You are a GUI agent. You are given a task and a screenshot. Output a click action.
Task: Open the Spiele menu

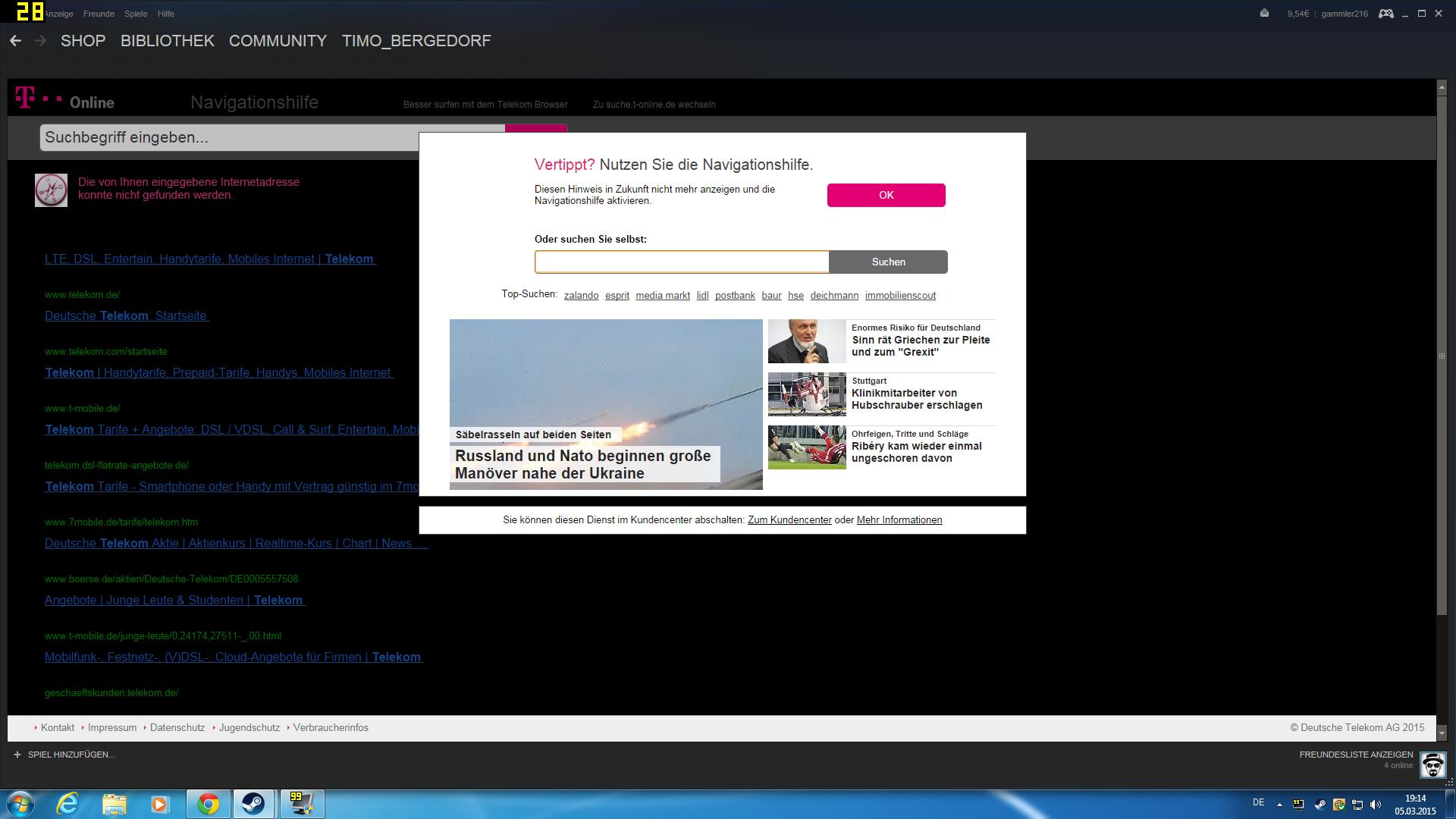(x=136, y=14)
